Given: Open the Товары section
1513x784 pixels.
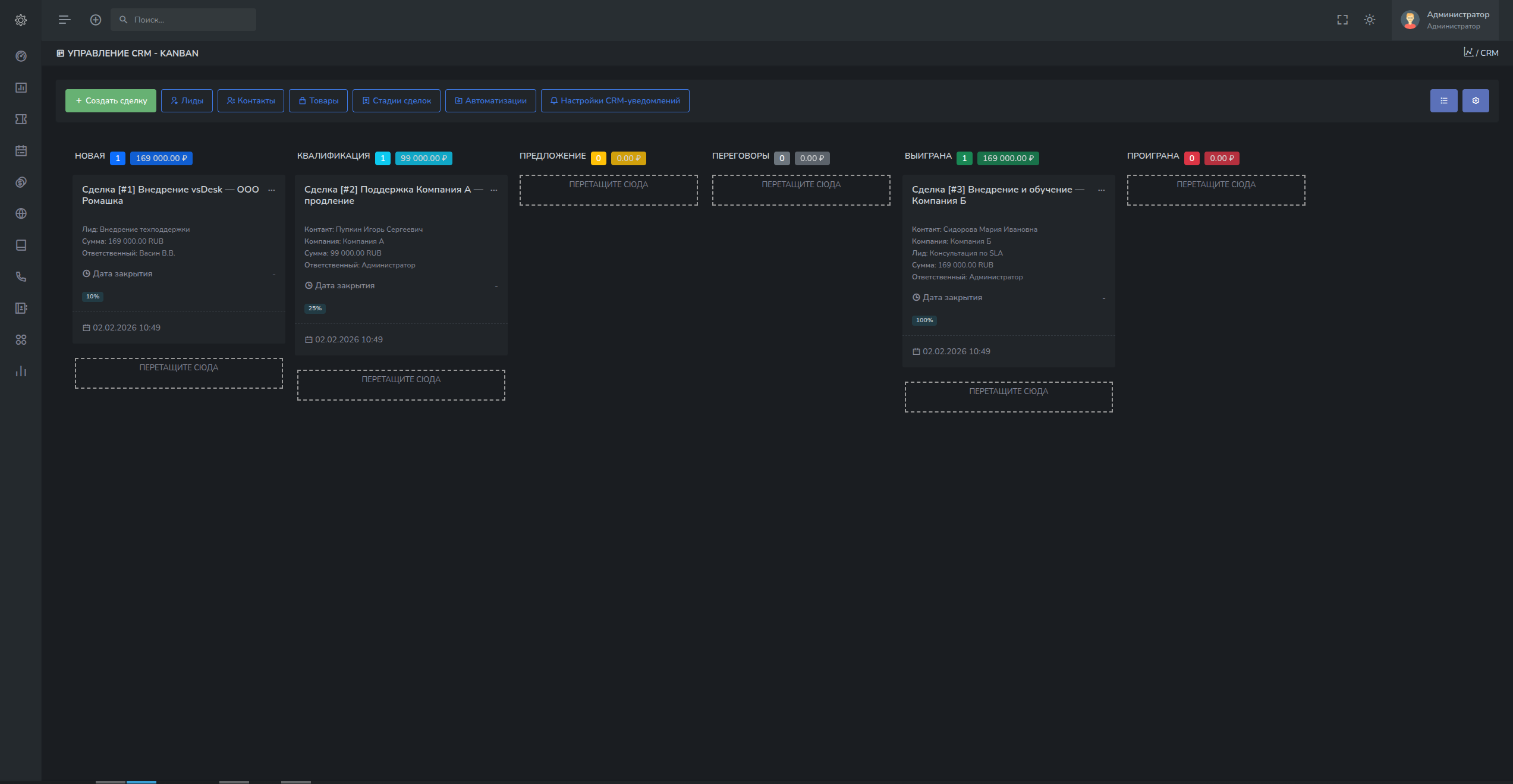Looking at the screenshot, I should point(318,101).
